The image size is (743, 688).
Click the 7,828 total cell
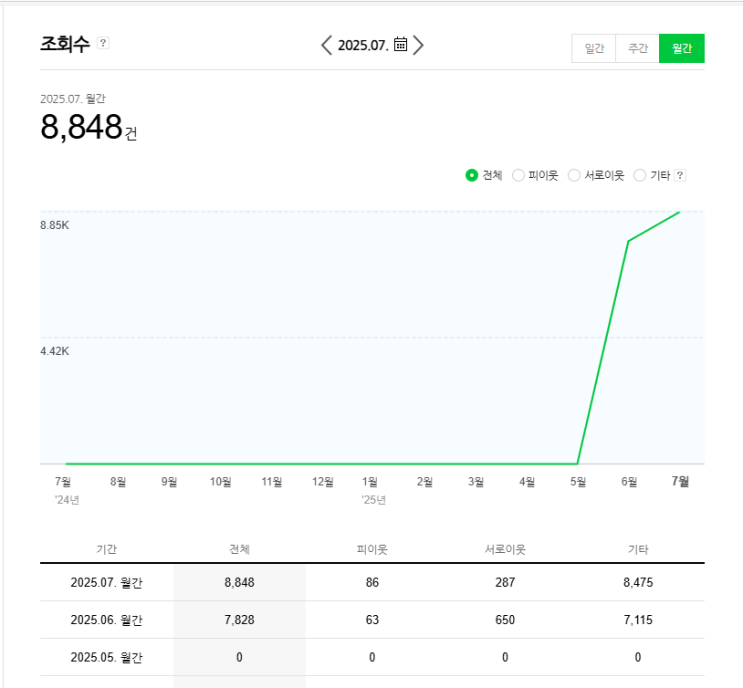[239, 620]
